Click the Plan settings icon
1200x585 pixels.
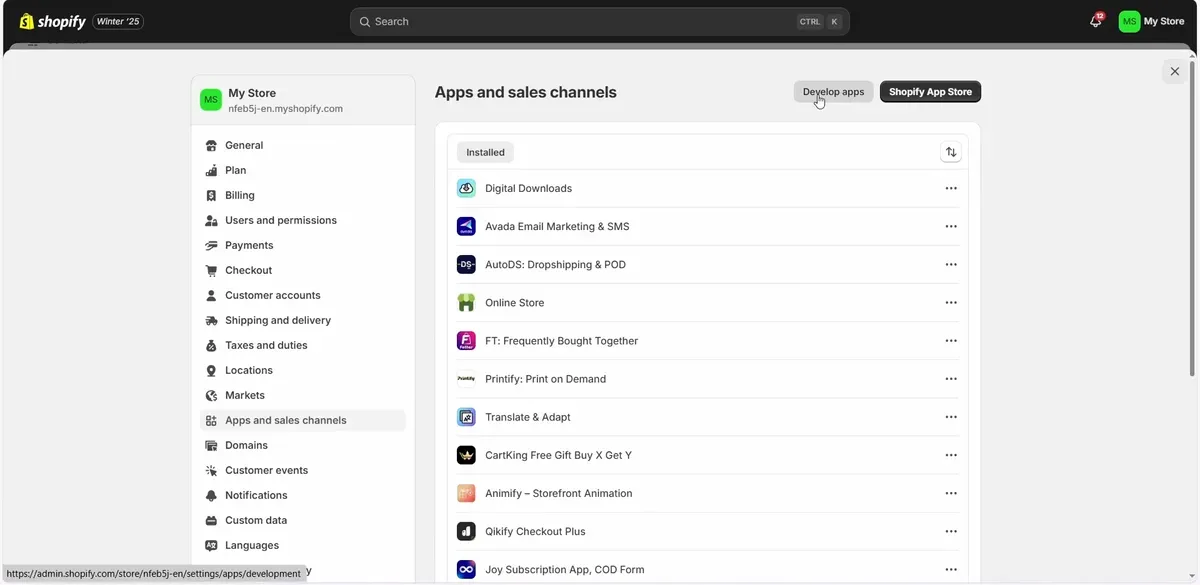point(211,170)
